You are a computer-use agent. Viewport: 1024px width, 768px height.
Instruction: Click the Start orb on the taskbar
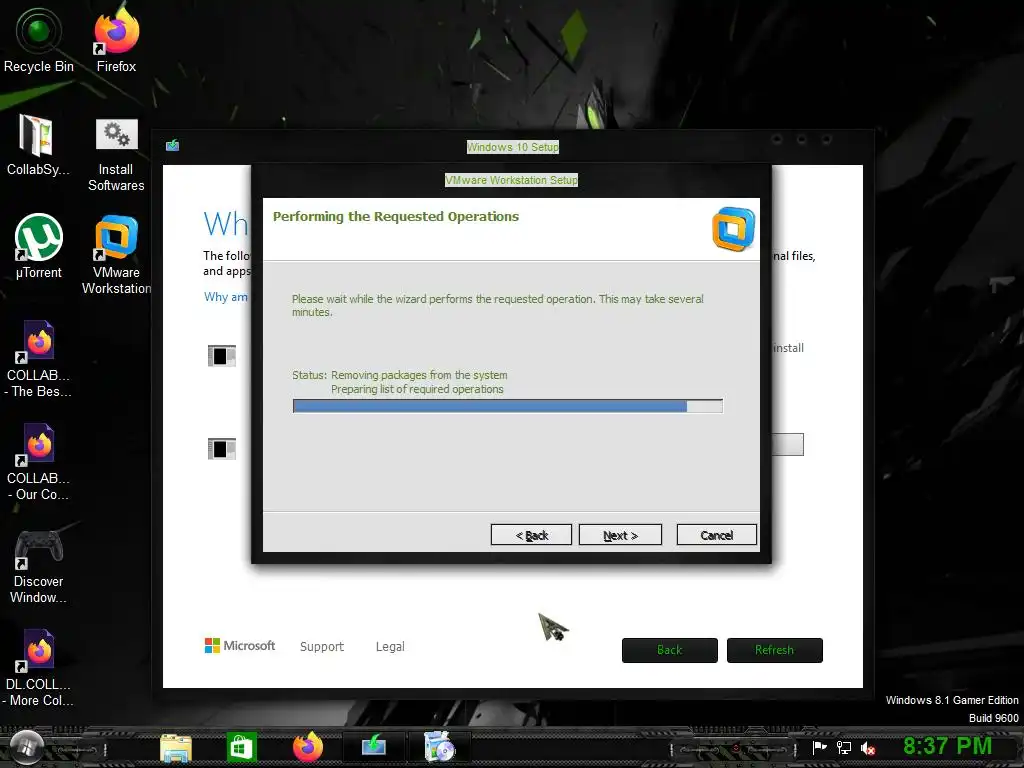pyautogui.click(x=26, y=746)
